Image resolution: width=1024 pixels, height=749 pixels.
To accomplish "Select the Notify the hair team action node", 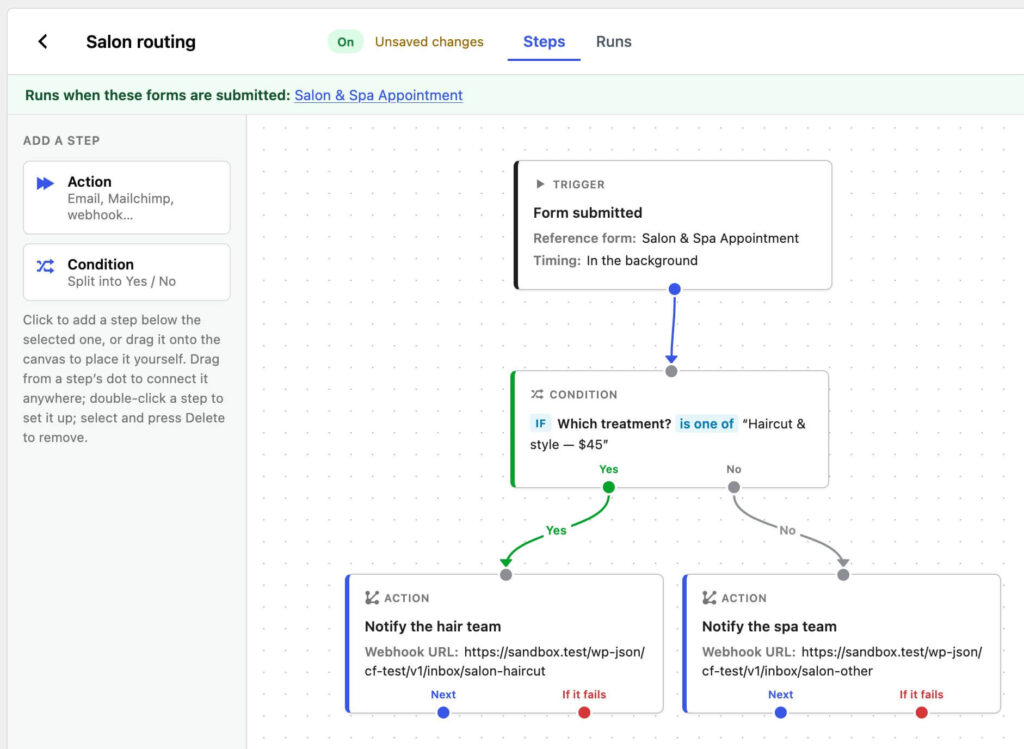I will pyautogui.click(x=504, y=643).
